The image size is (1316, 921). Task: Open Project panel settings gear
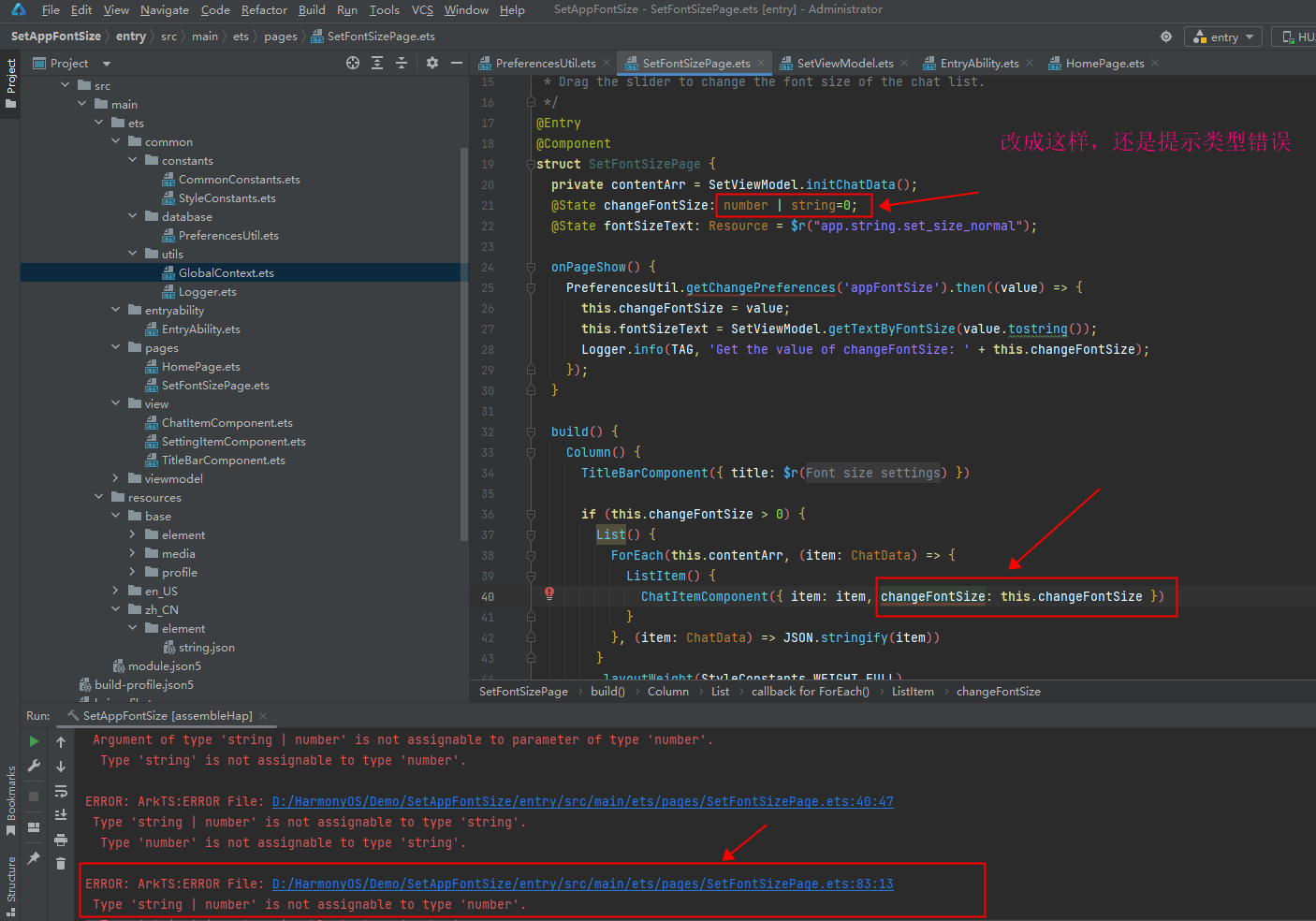431,63
